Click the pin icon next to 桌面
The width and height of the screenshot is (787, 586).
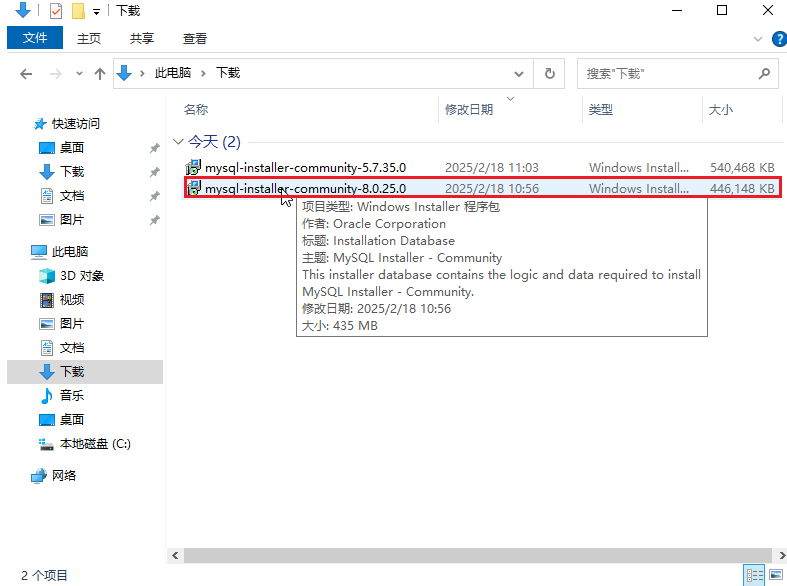(x=155, y=148)
